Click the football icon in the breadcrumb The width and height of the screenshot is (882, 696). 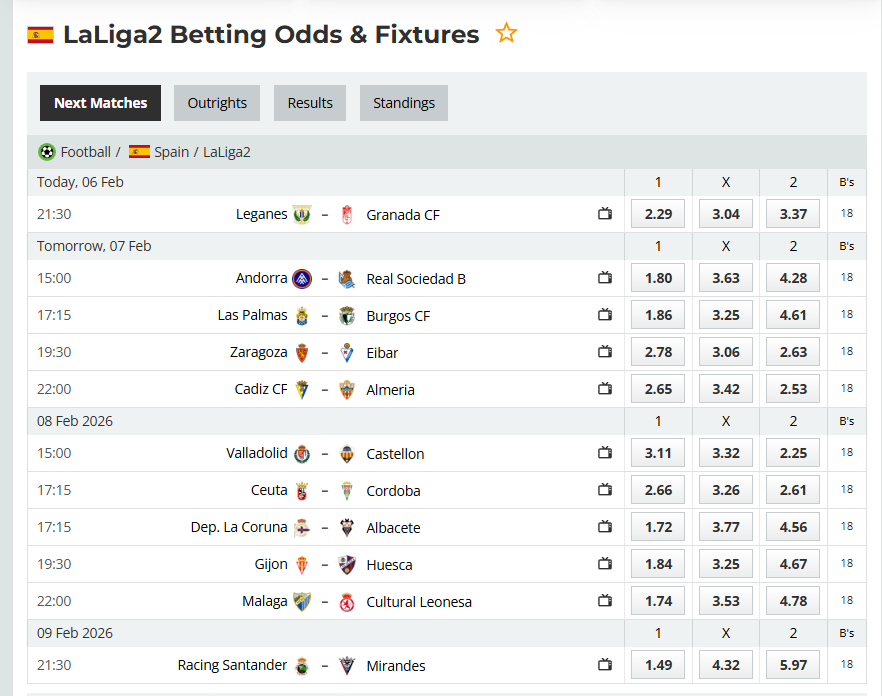pos(46,152)
